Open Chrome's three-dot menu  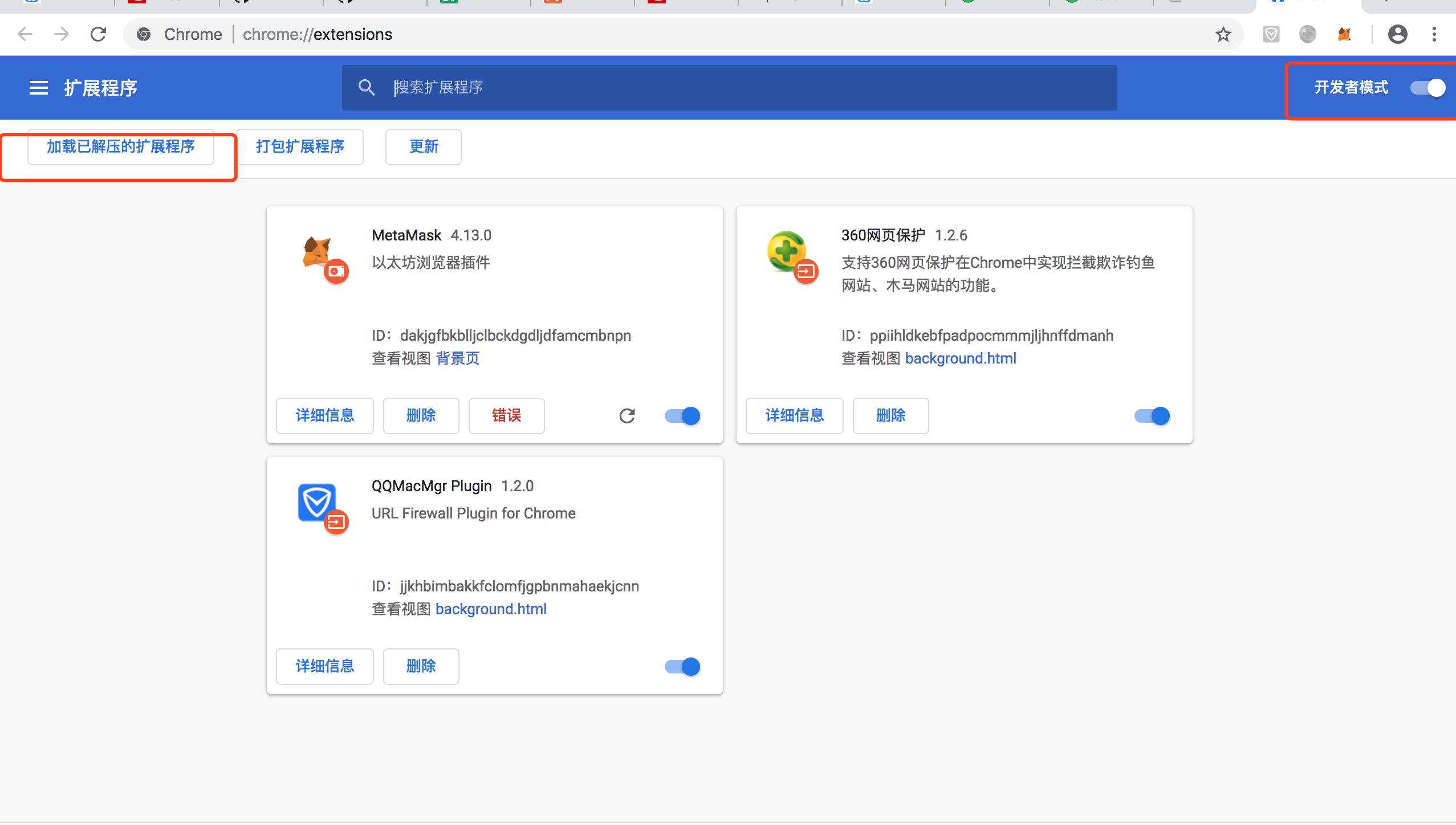point(1435,34)
